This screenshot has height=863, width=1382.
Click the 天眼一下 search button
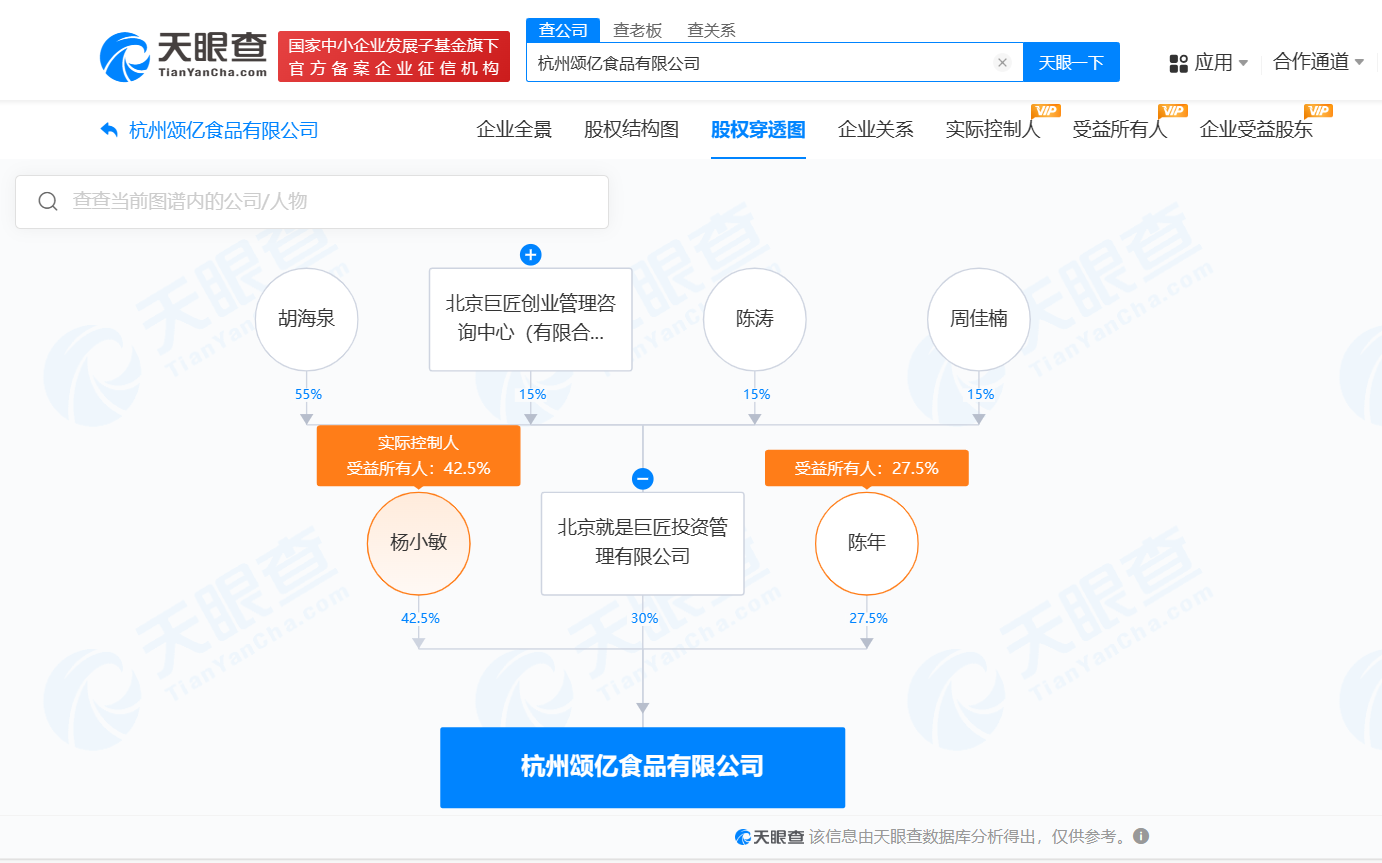(1071, 62)
